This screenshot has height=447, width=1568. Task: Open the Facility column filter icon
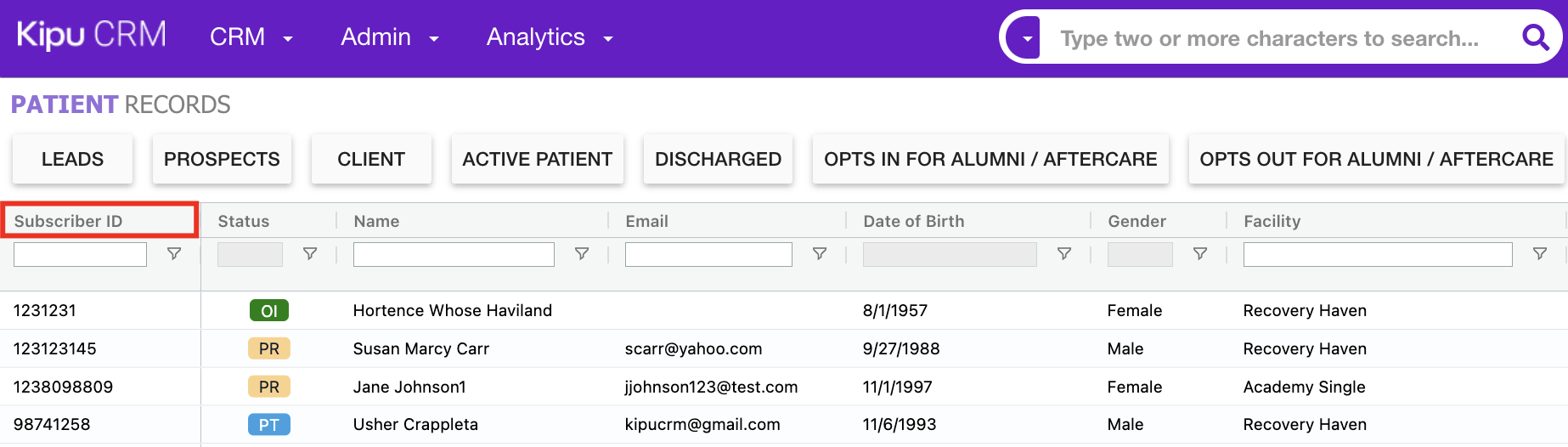pos(1540,254)
